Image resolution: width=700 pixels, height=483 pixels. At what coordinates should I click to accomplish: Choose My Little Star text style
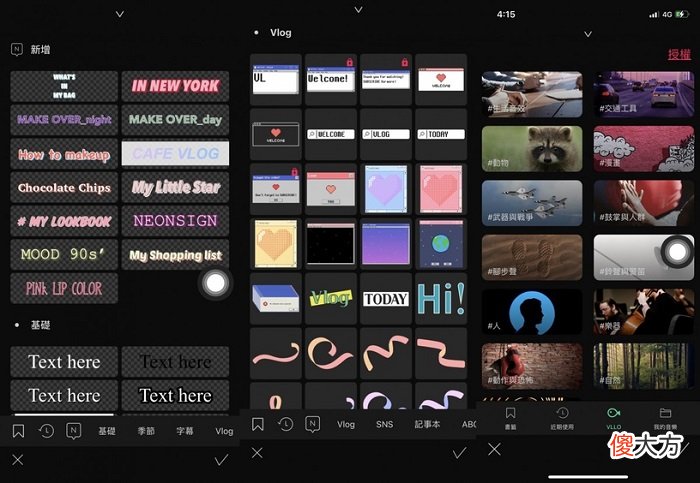tap(175, 187)
